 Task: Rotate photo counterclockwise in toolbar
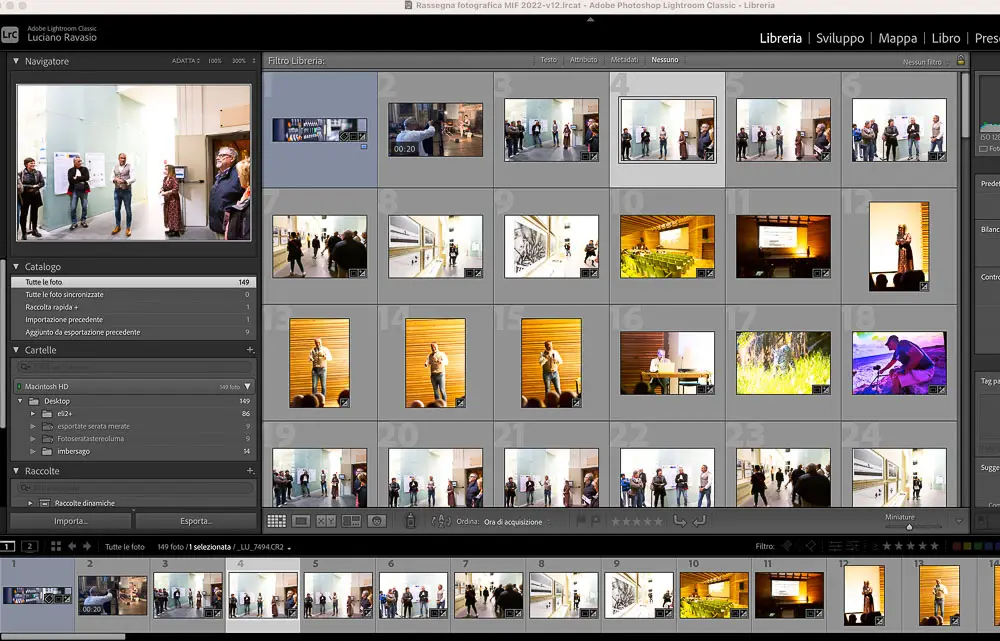pyautogui.click(x=680, y=521)
